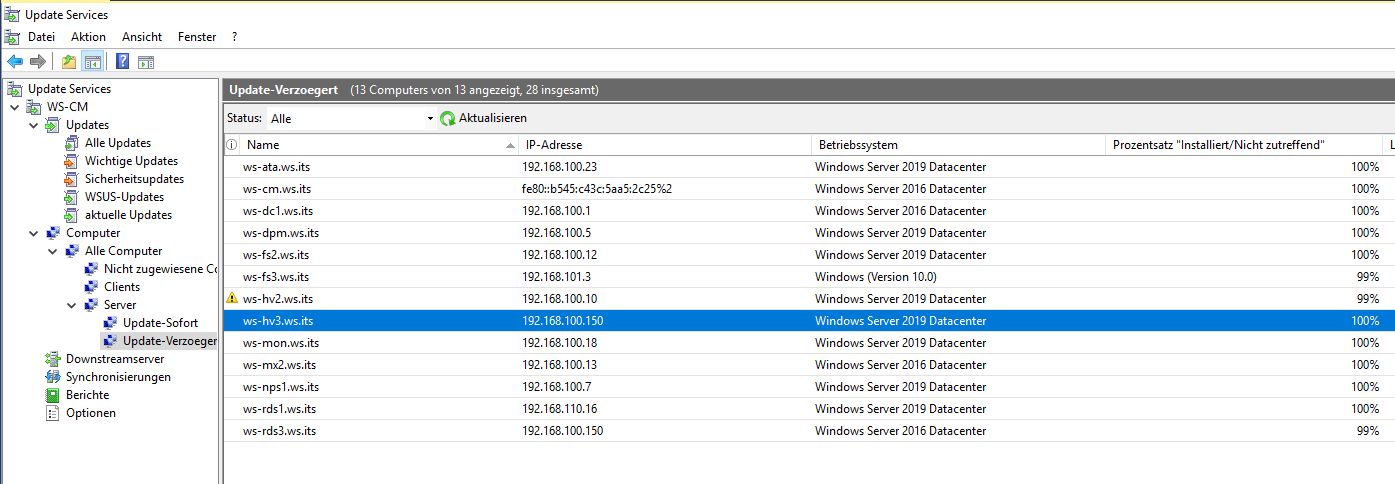Open the Ansicht menu
Viewport: 1395px width, 484px height.
(142, 37)
